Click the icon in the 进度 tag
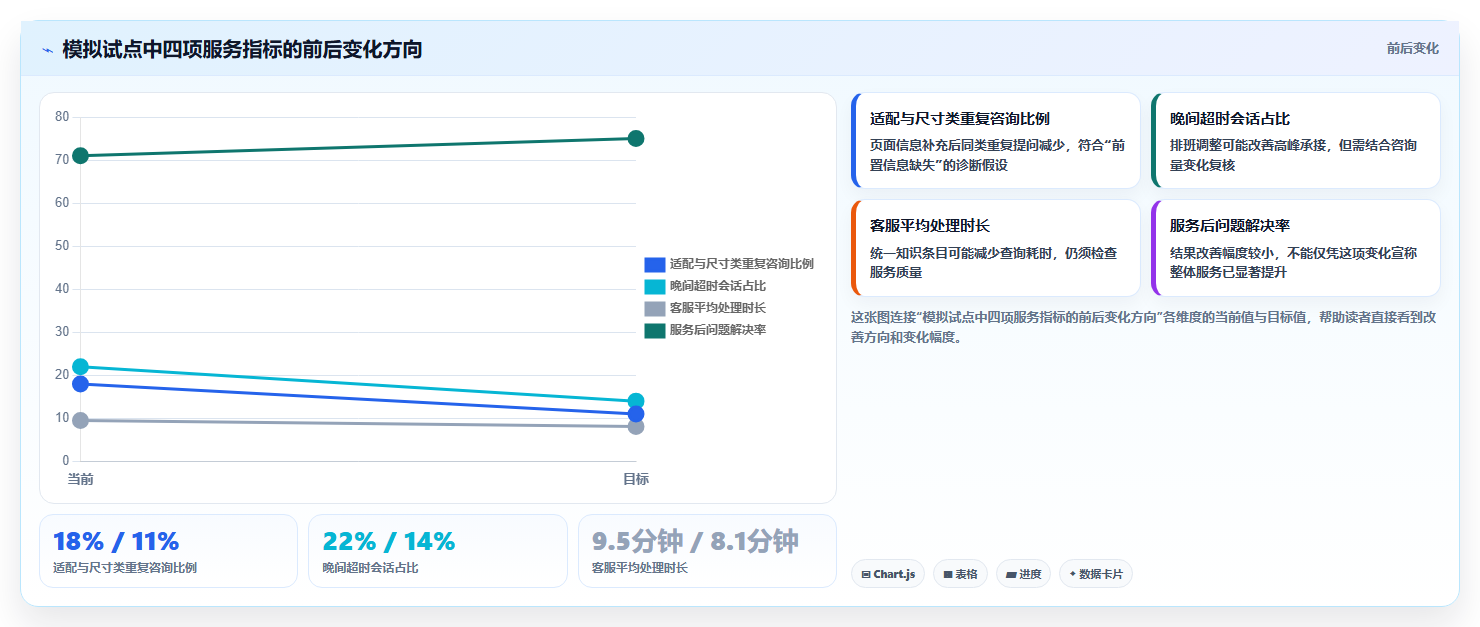1480x627 pixels. (1011, 574)
